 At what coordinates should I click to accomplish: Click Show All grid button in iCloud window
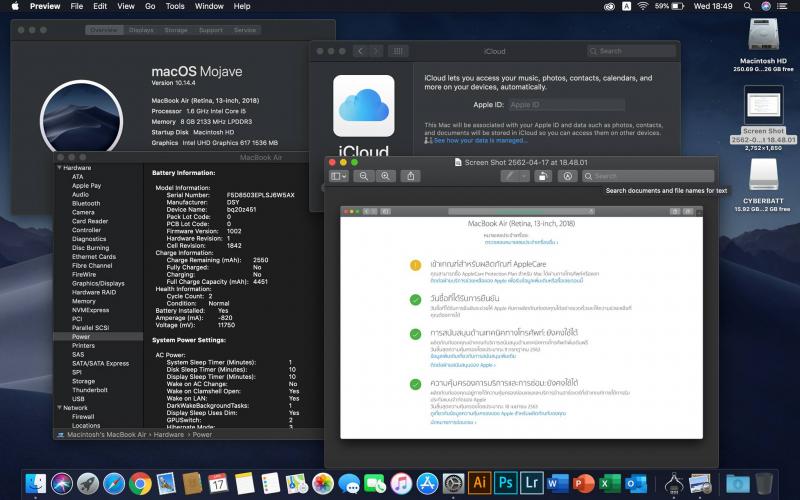[398, 51]
